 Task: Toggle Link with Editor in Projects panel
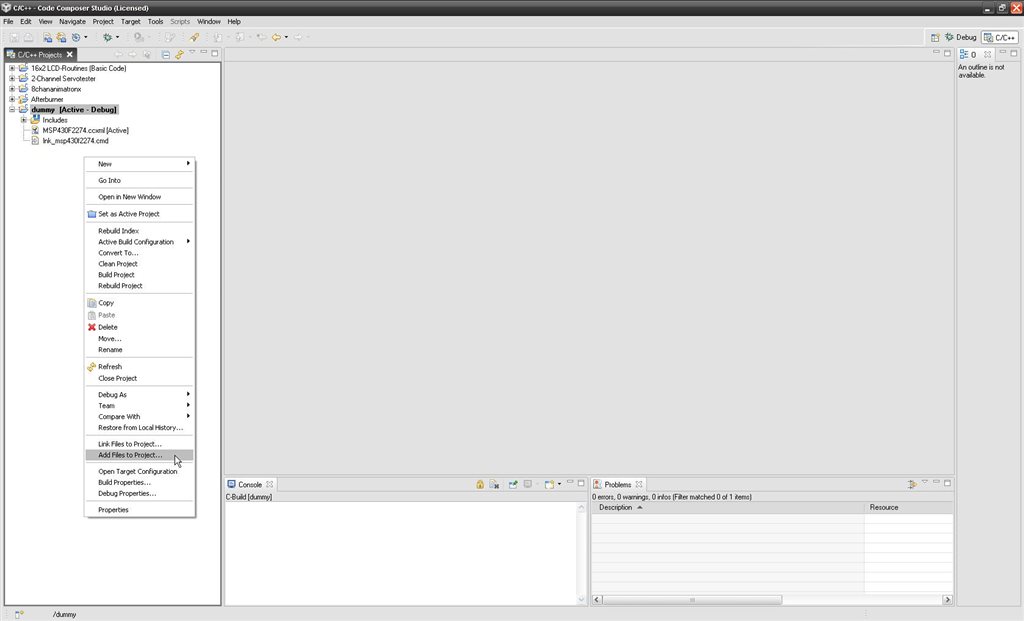(179, 55)
